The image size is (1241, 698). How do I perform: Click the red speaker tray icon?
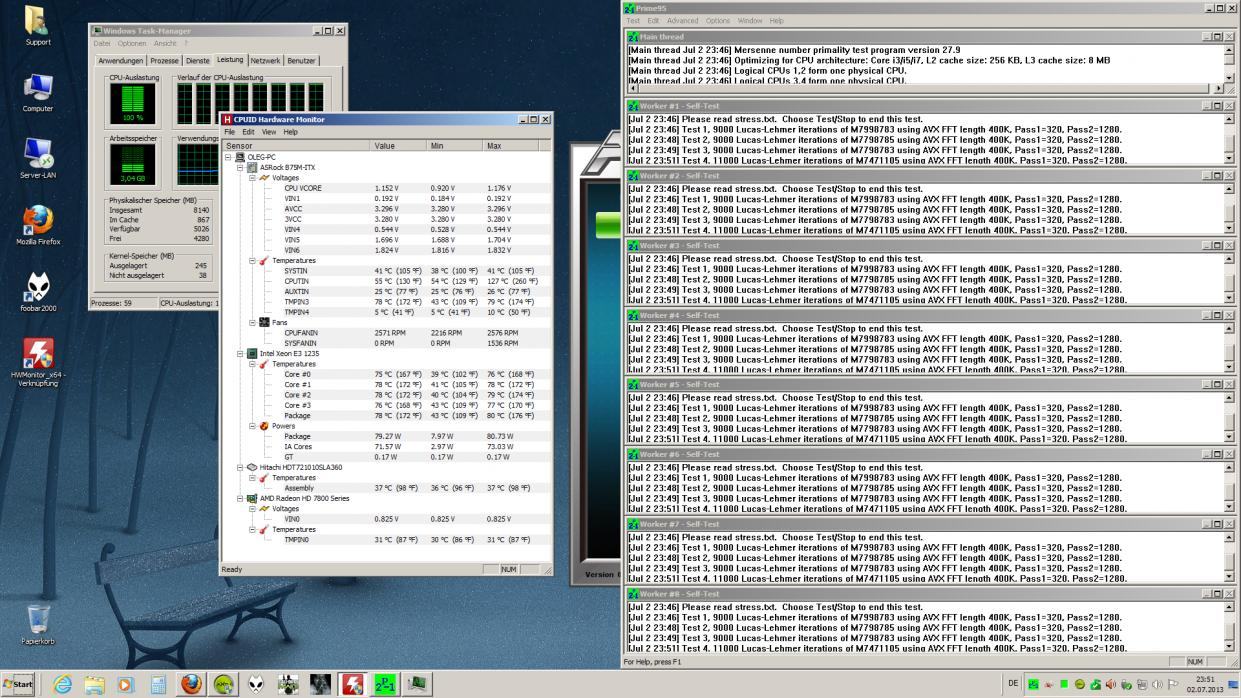coord(1110,684)
